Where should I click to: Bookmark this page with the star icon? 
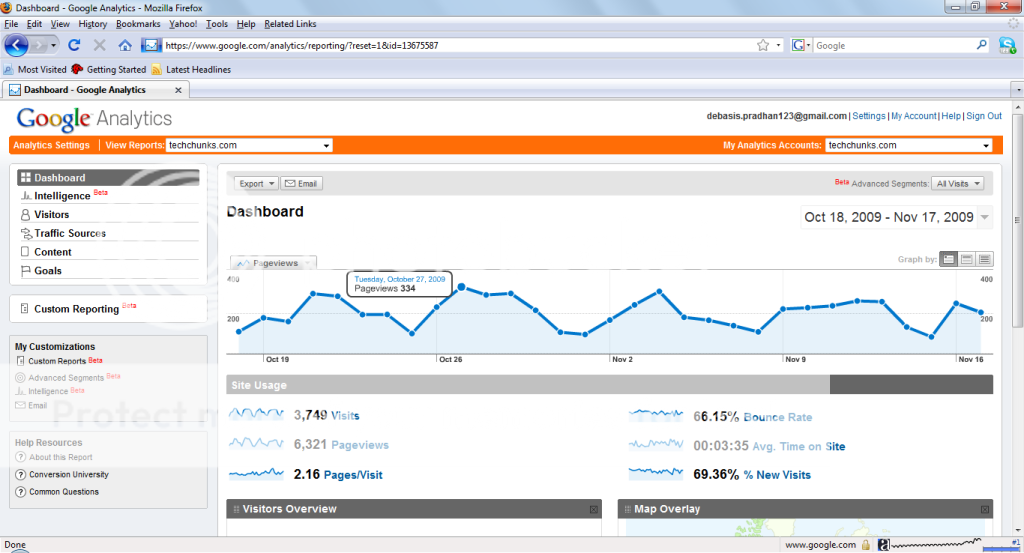[x=763, y=45]
